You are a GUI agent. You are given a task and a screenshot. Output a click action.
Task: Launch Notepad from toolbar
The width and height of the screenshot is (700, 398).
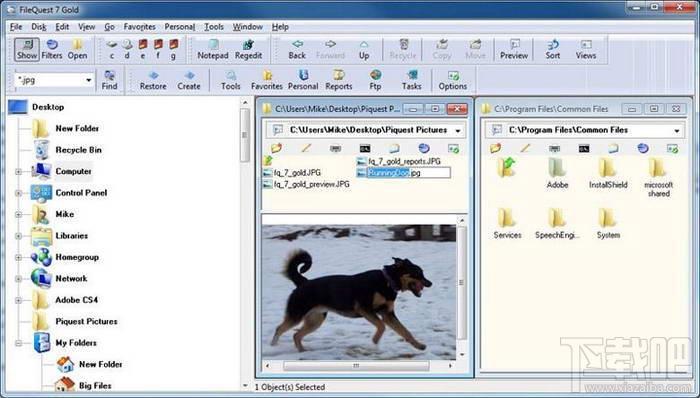(x=213, y=49)
